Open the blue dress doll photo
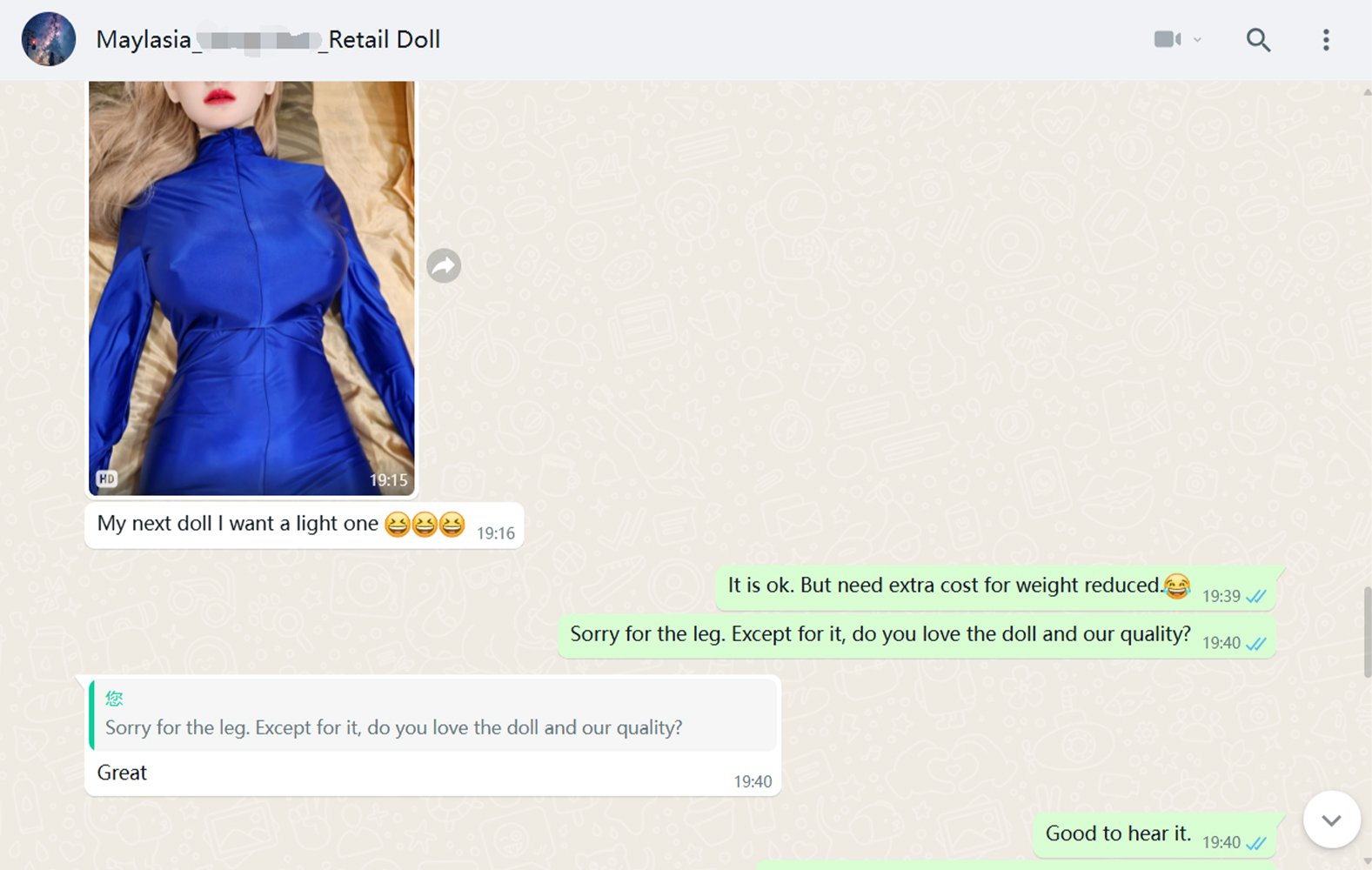 point(251,288)
